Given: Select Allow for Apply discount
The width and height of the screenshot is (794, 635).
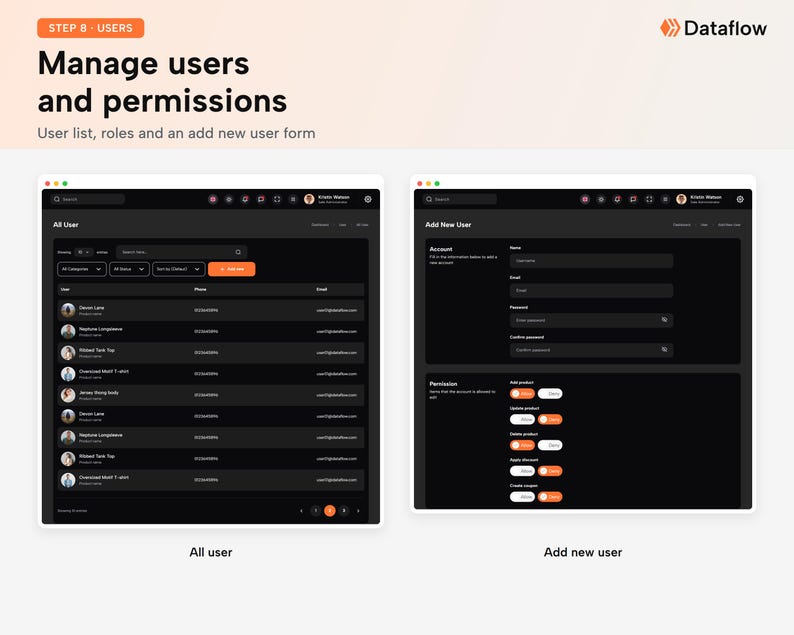Looking at the screenshot, I should point(522,471).
